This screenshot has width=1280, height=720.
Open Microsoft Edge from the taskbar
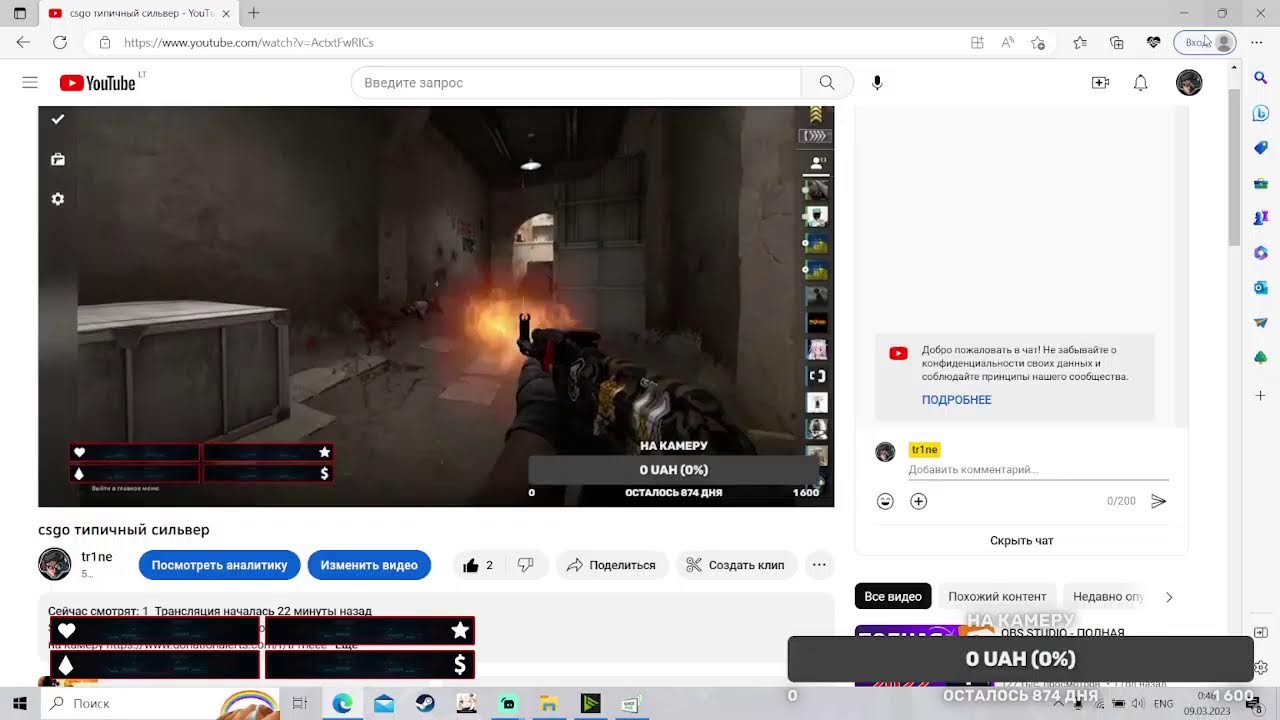pos(342,704)
